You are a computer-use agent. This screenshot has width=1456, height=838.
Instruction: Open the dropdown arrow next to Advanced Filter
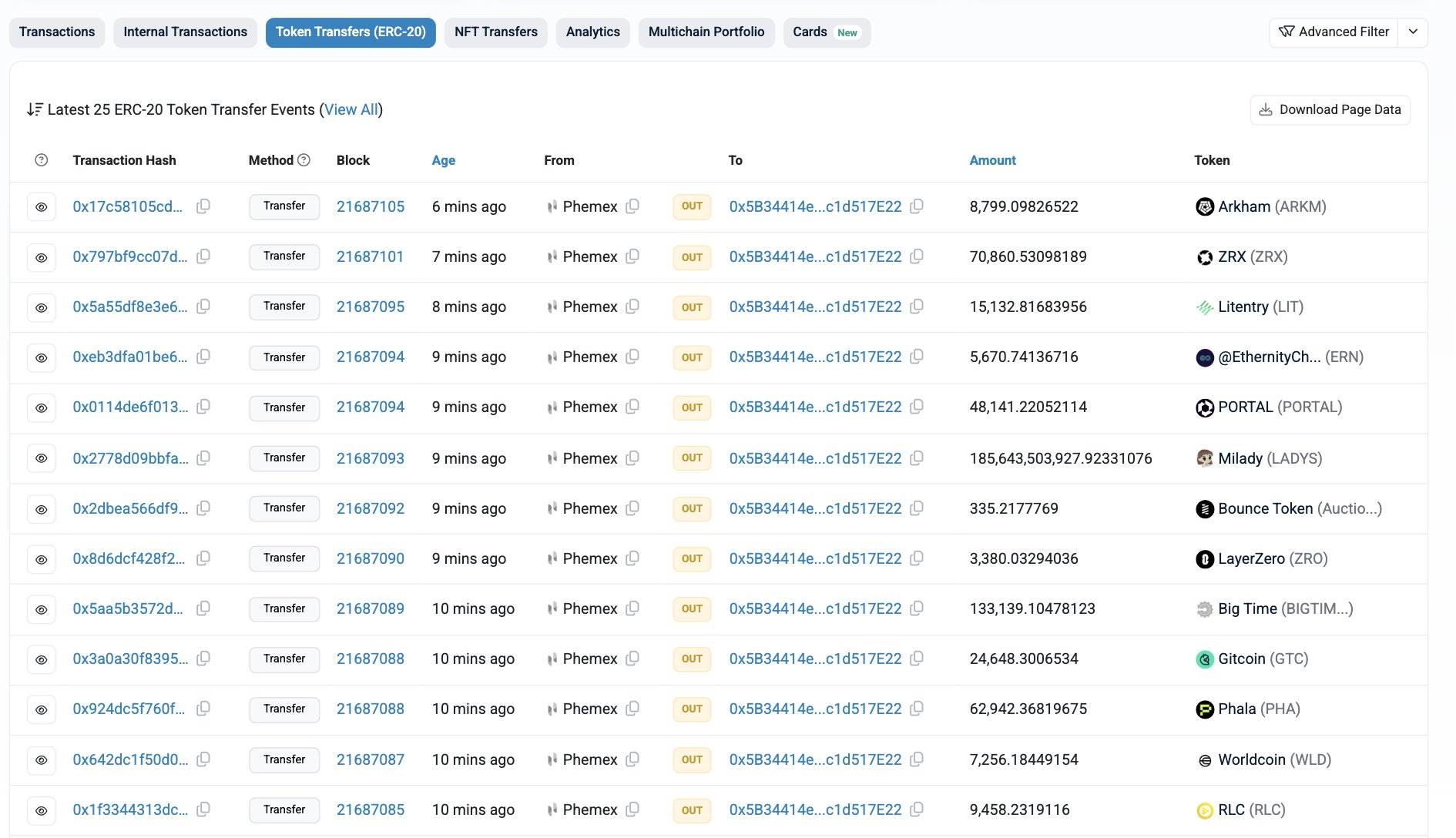pos(1414,32)
